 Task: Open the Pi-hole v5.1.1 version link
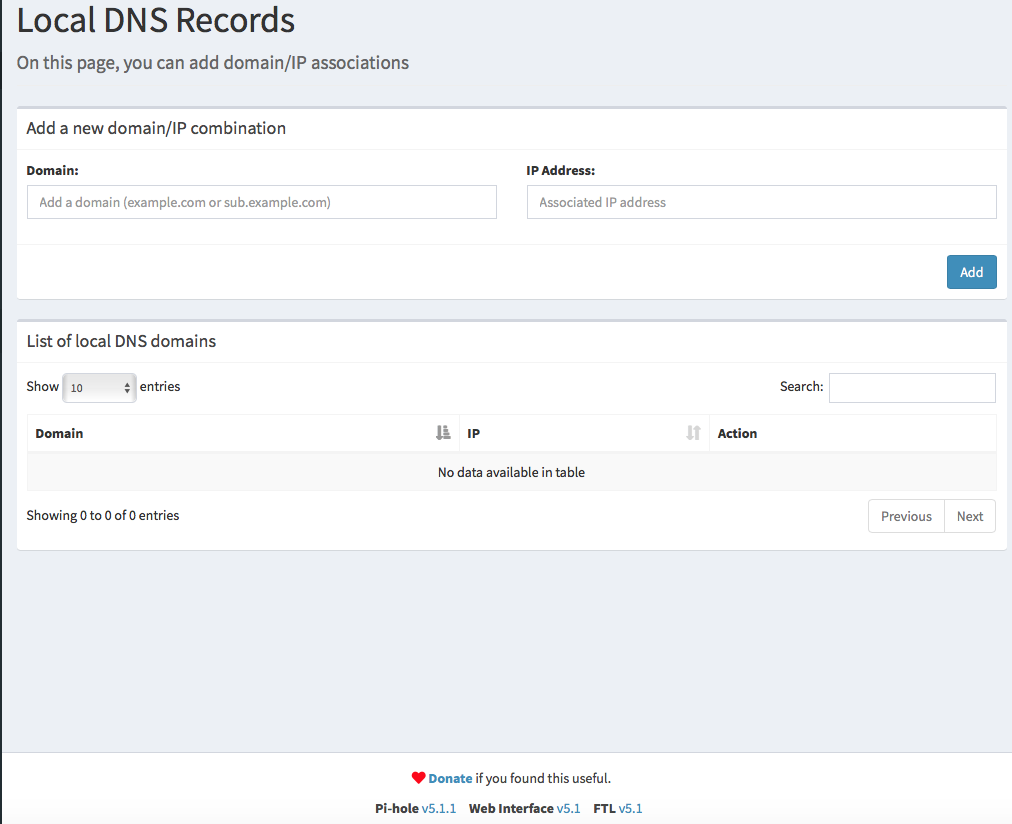pyautogui.click(x=438, y=808)
